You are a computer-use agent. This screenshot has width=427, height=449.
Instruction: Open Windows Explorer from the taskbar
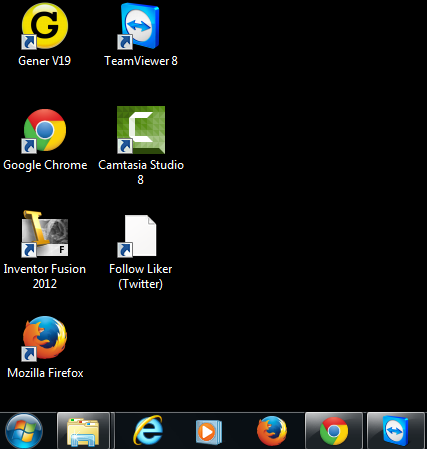tap(83, 431)
